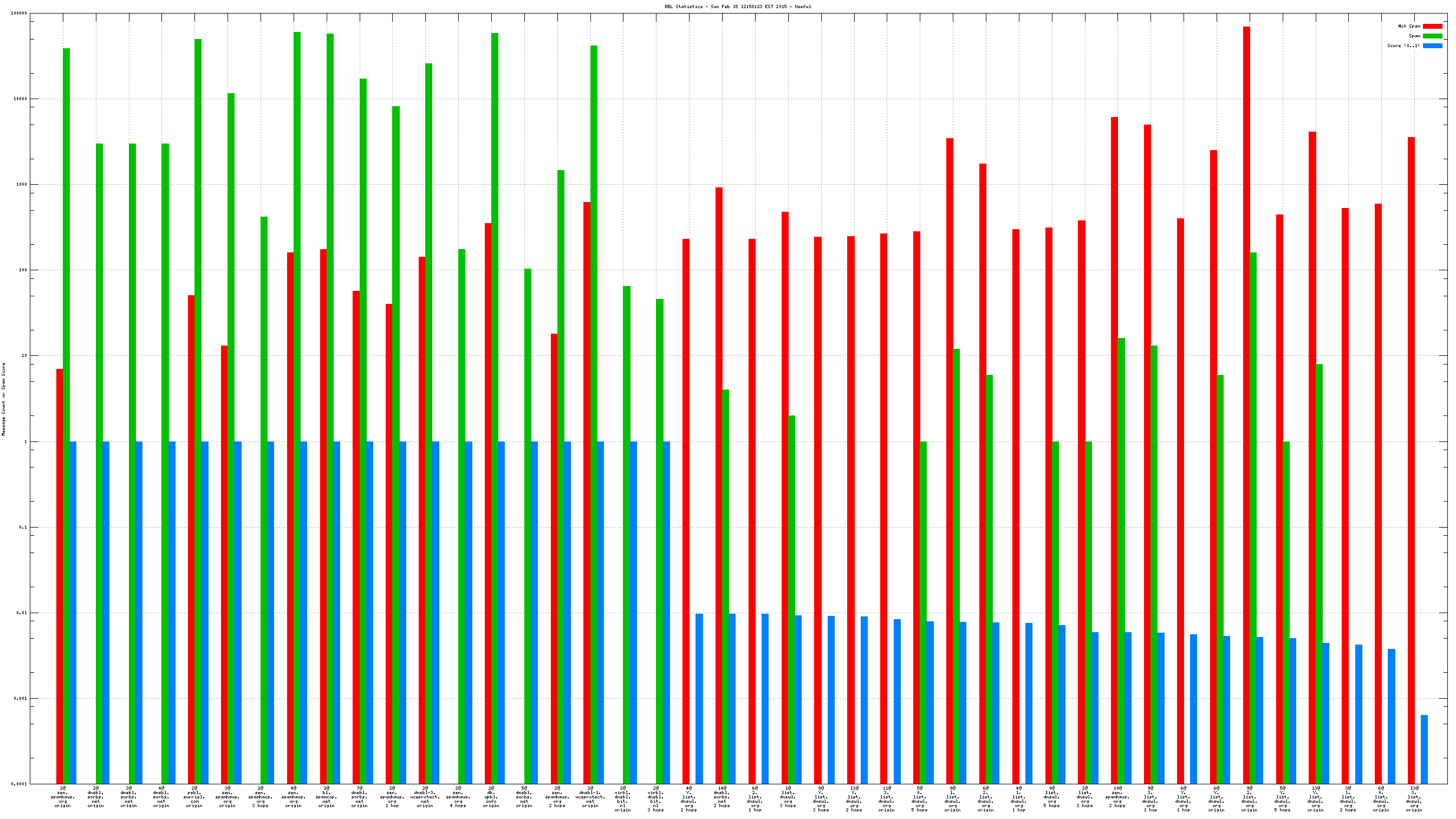Click the vertical 'Message Count or Spam Score' axis title
1456x819 pixels.
[4, 399]
